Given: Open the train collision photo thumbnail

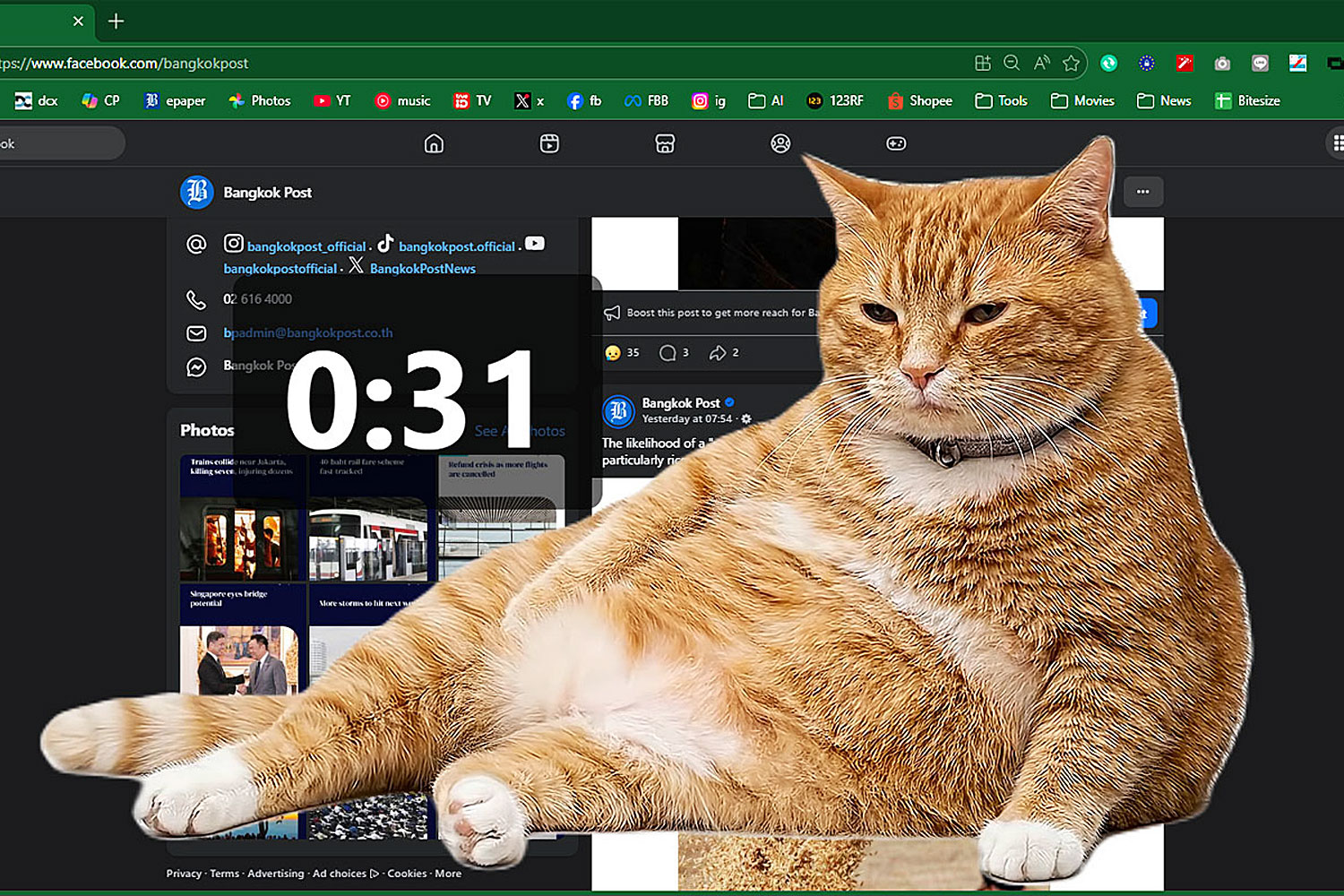Looking at the screenshot, I should pos(238,520).
